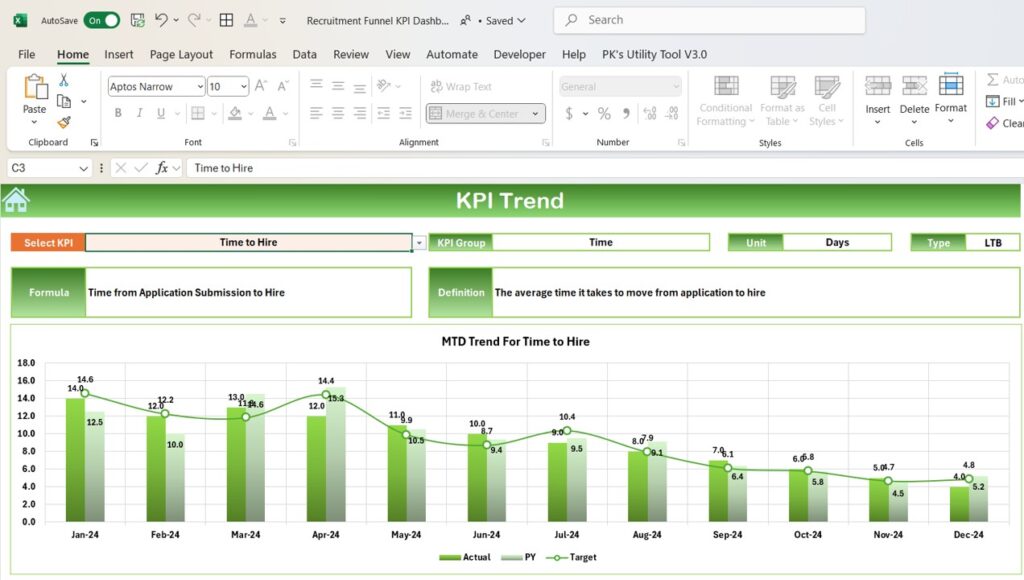This screenshot has height=580, width=1024.
Task: Click the Delete cells button
Action: (x=914, y=99)
